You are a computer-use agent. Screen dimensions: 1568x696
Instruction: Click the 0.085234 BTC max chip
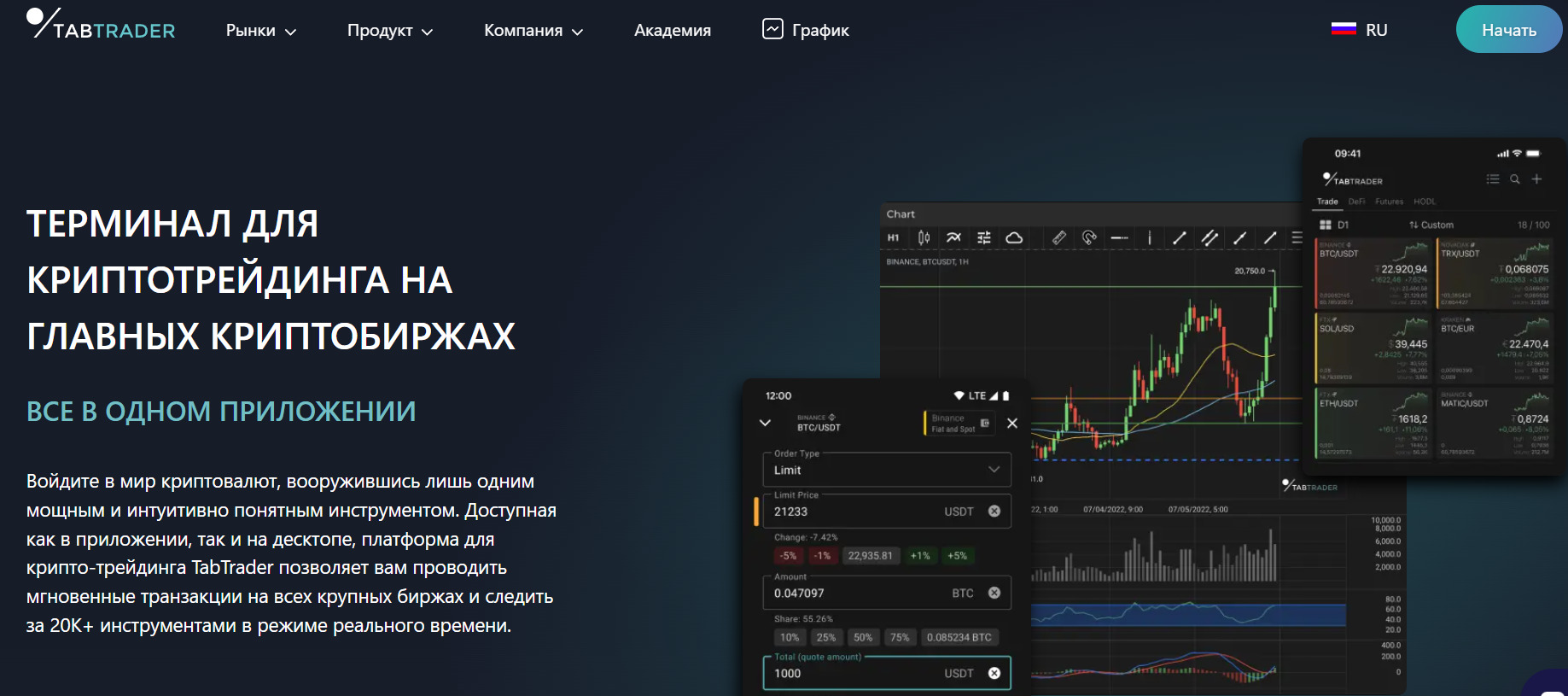(959, 637)
